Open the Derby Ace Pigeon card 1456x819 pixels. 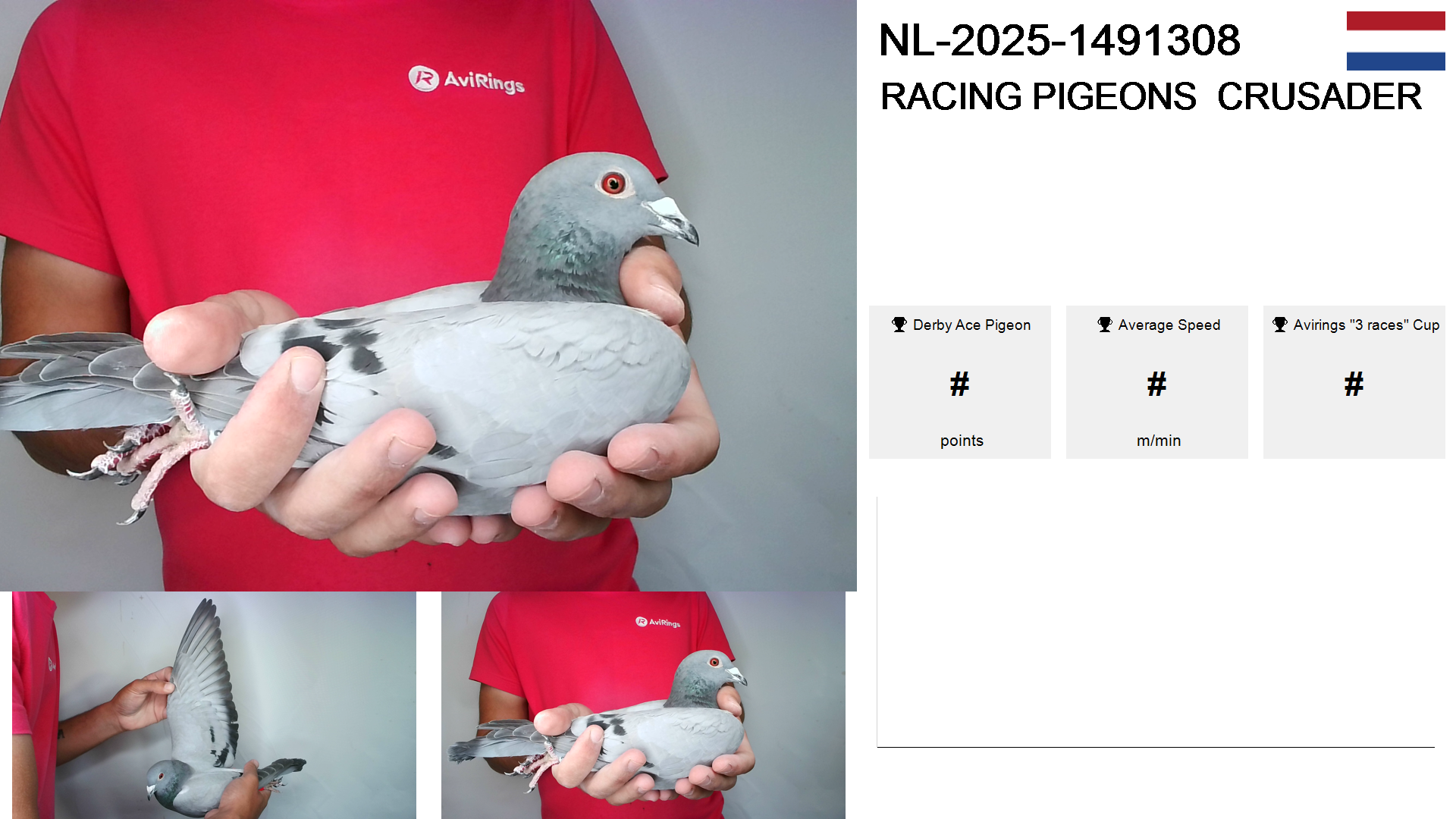960,382
